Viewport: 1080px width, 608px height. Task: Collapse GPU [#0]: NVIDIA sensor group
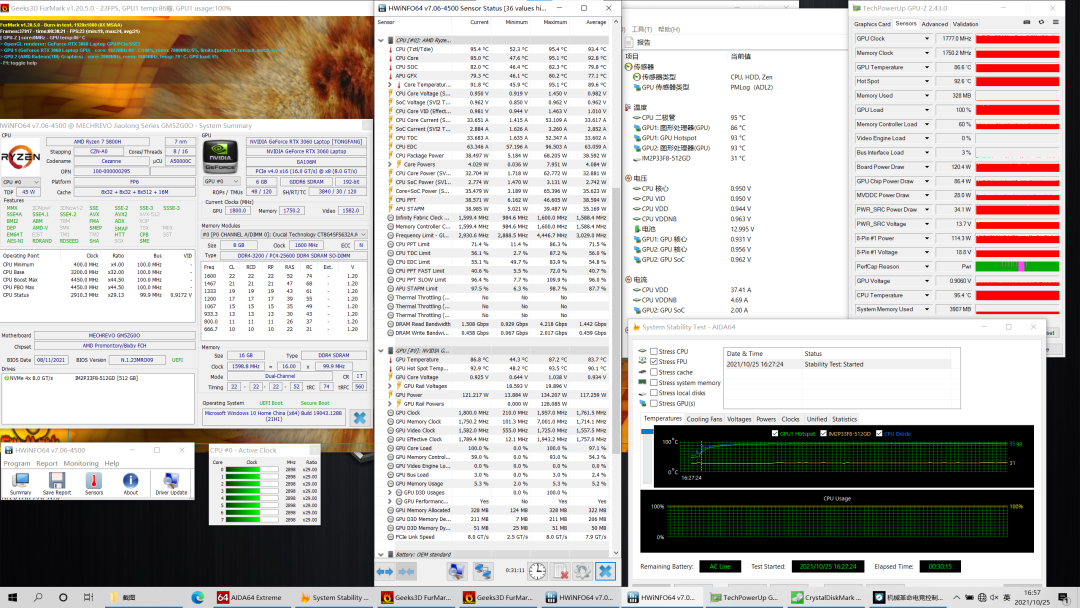381,350
